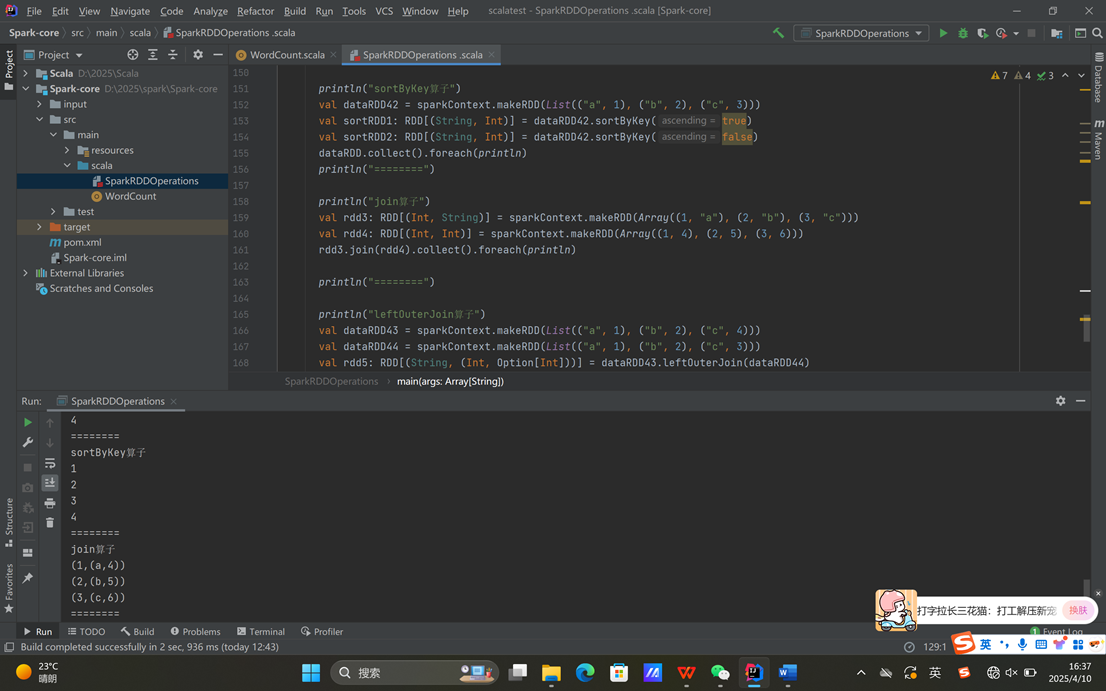
Task: Click the 129:1 caret position indicator
Action: tap(935, 647)
